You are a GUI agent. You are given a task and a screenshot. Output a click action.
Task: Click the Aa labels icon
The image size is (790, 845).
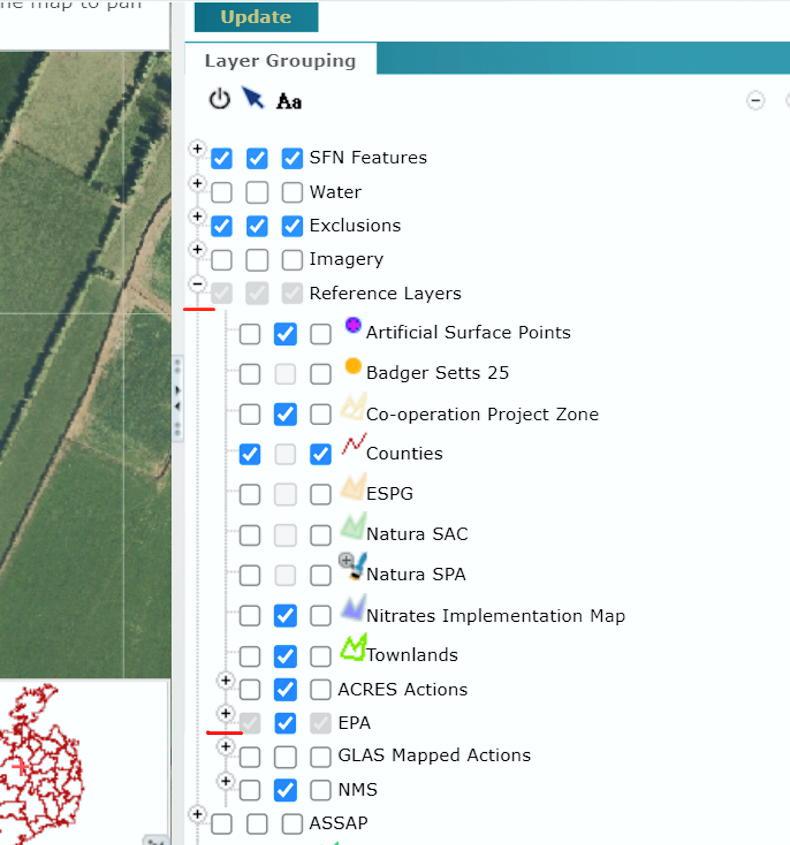pos(289,101)
